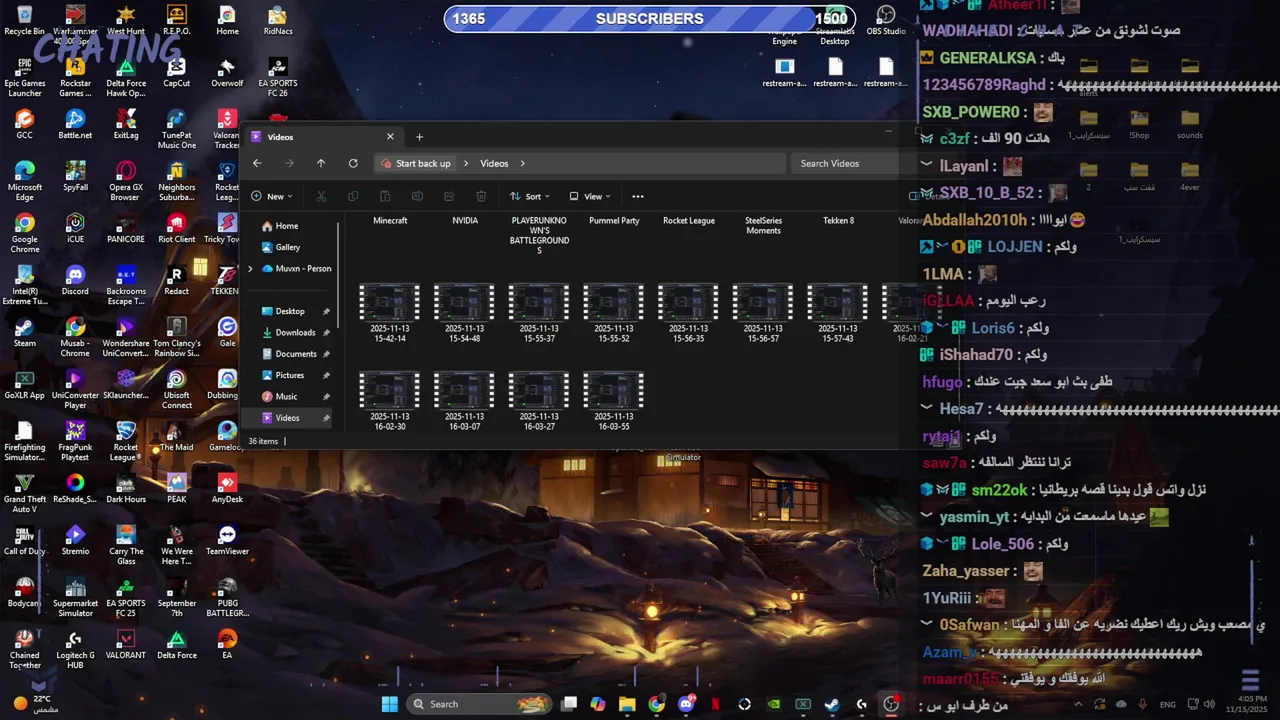Open PEAK game desktop shortcut

coord(177,488)
